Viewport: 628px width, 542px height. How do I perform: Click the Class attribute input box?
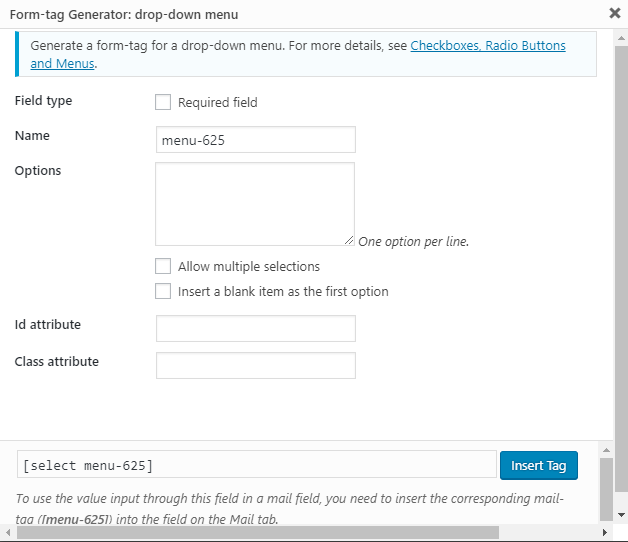tap(256, 366)
